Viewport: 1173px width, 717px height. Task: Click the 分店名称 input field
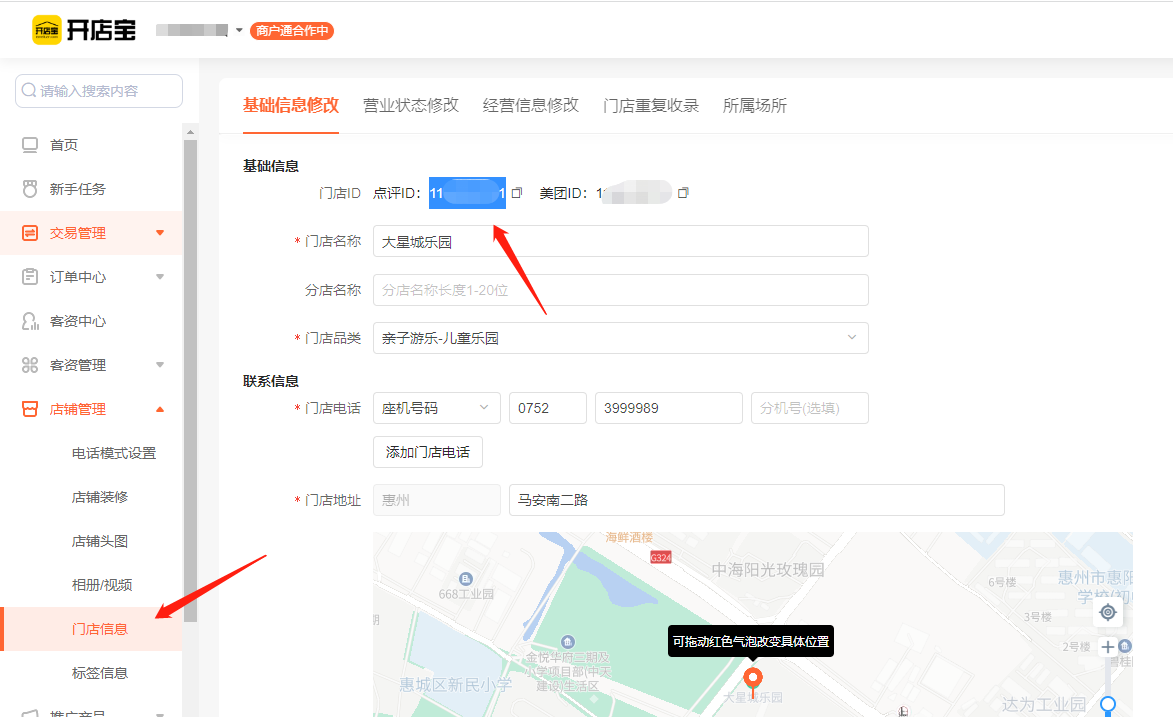[620, 290]
